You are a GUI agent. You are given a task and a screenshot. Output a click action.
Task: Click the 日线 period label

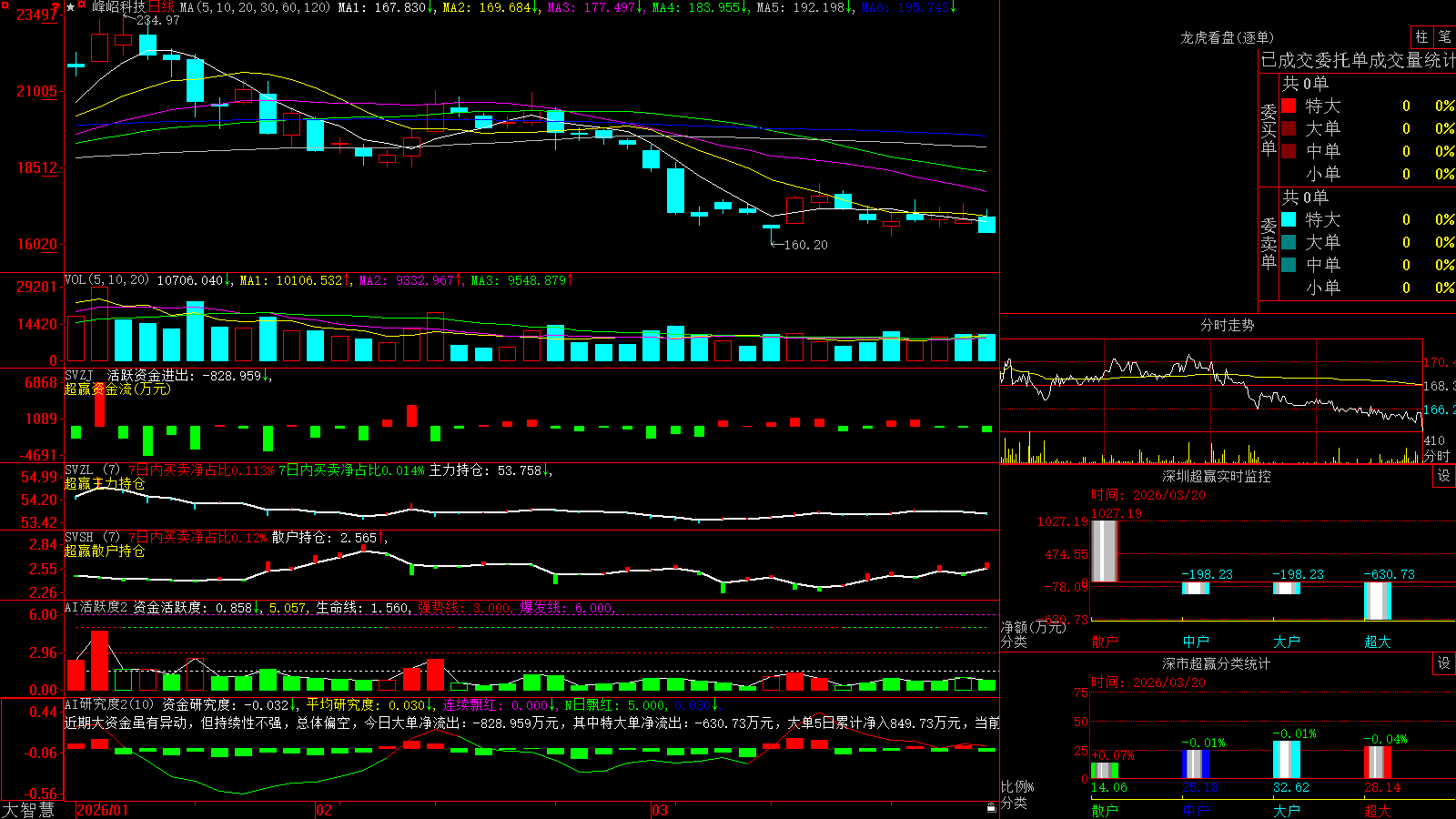(x=161, y=7)
